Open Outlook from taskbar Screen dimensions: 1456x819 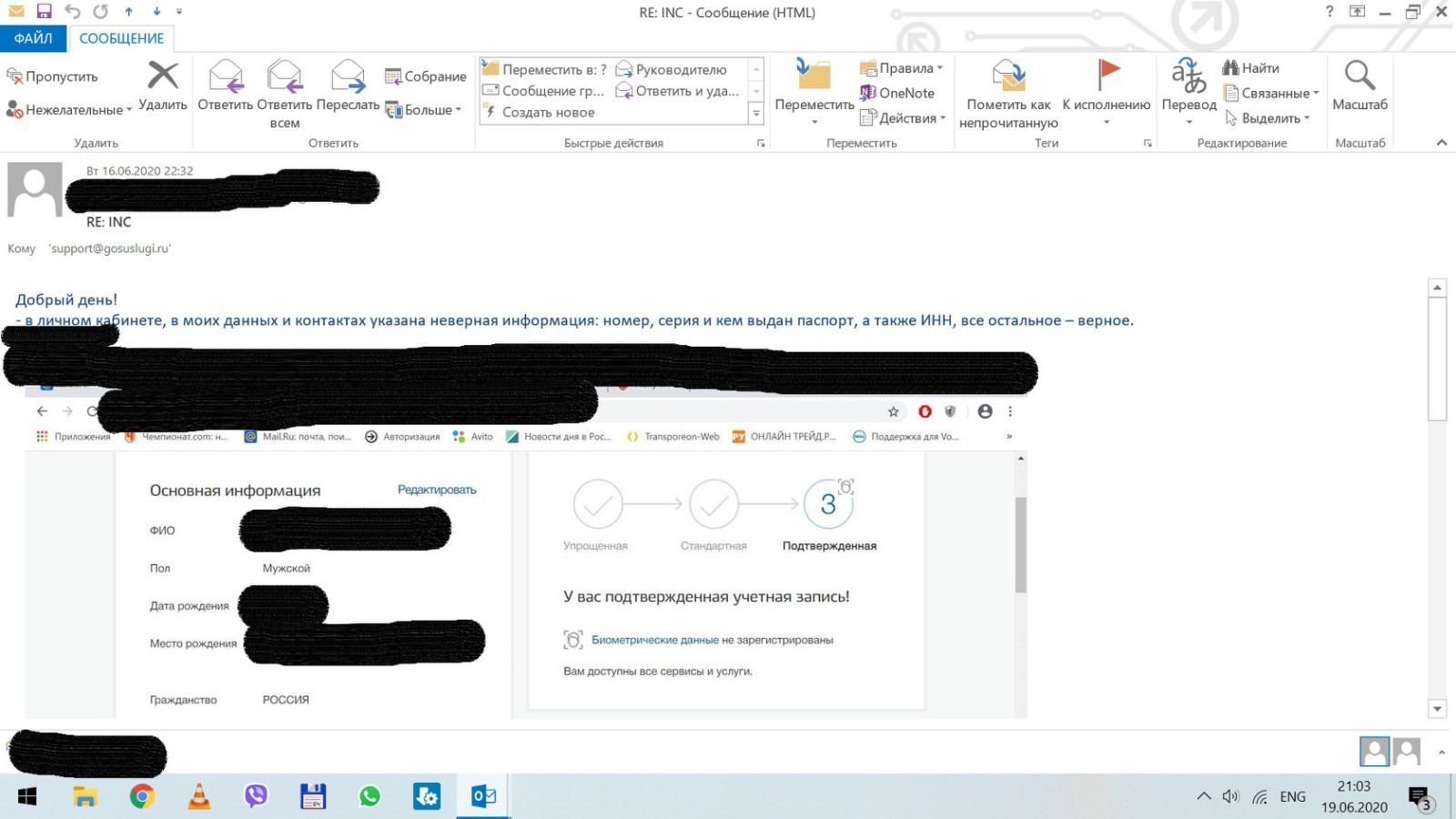click(483, 797)
